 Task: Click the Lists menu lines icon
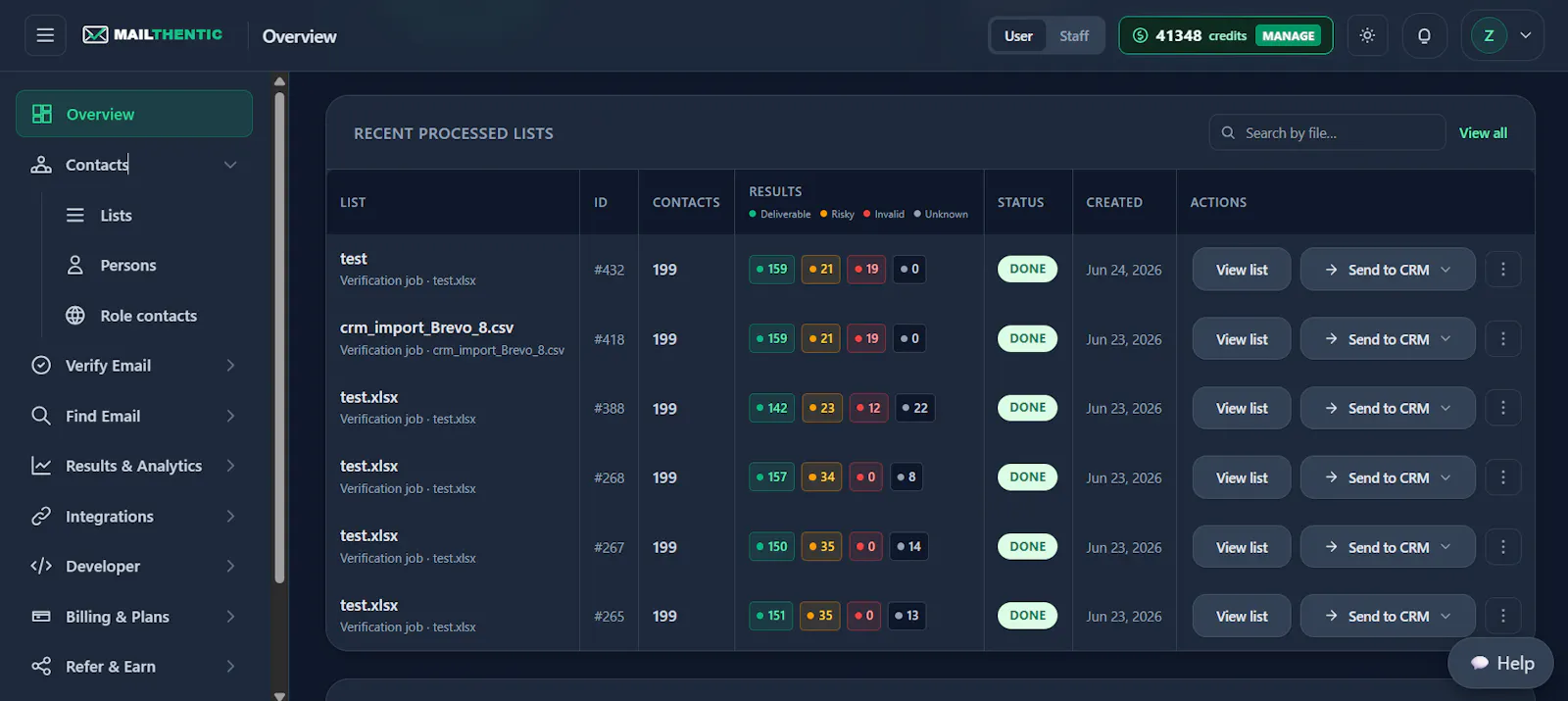(x=75, y=215)
